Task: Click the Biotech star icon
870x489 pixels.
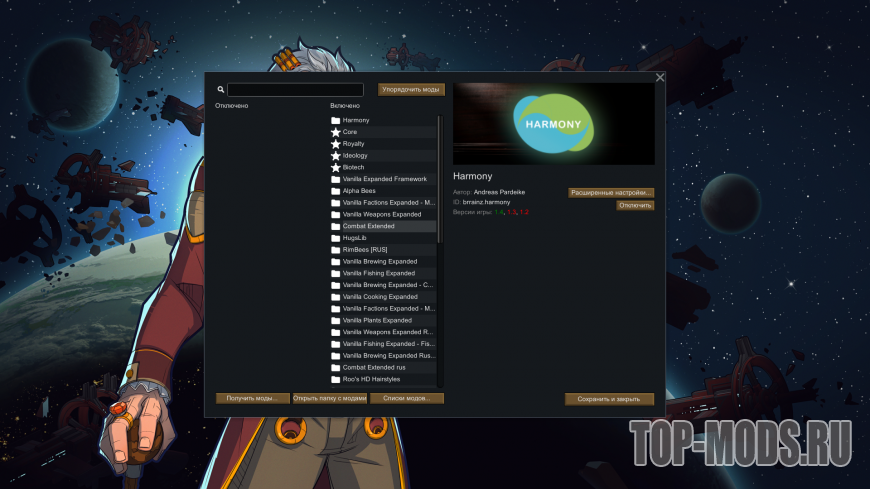Action: 336,168
